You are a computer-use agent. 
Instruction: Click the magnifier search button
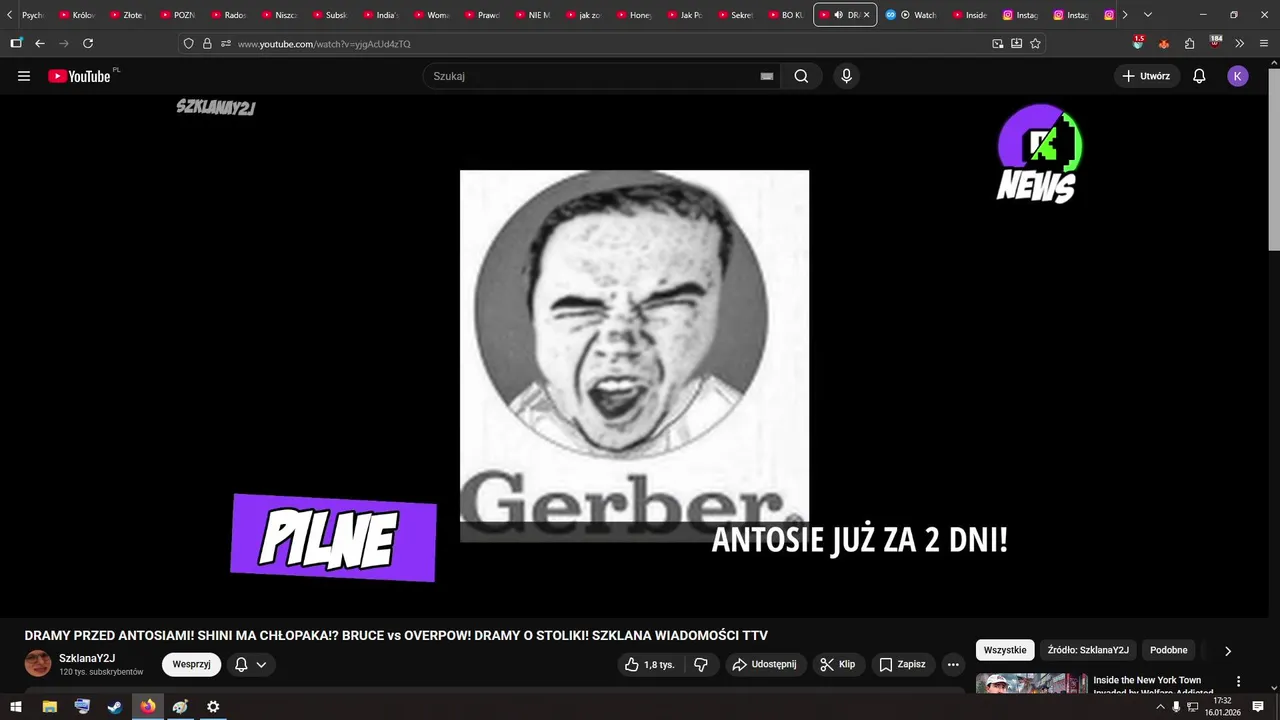(801, 76)
